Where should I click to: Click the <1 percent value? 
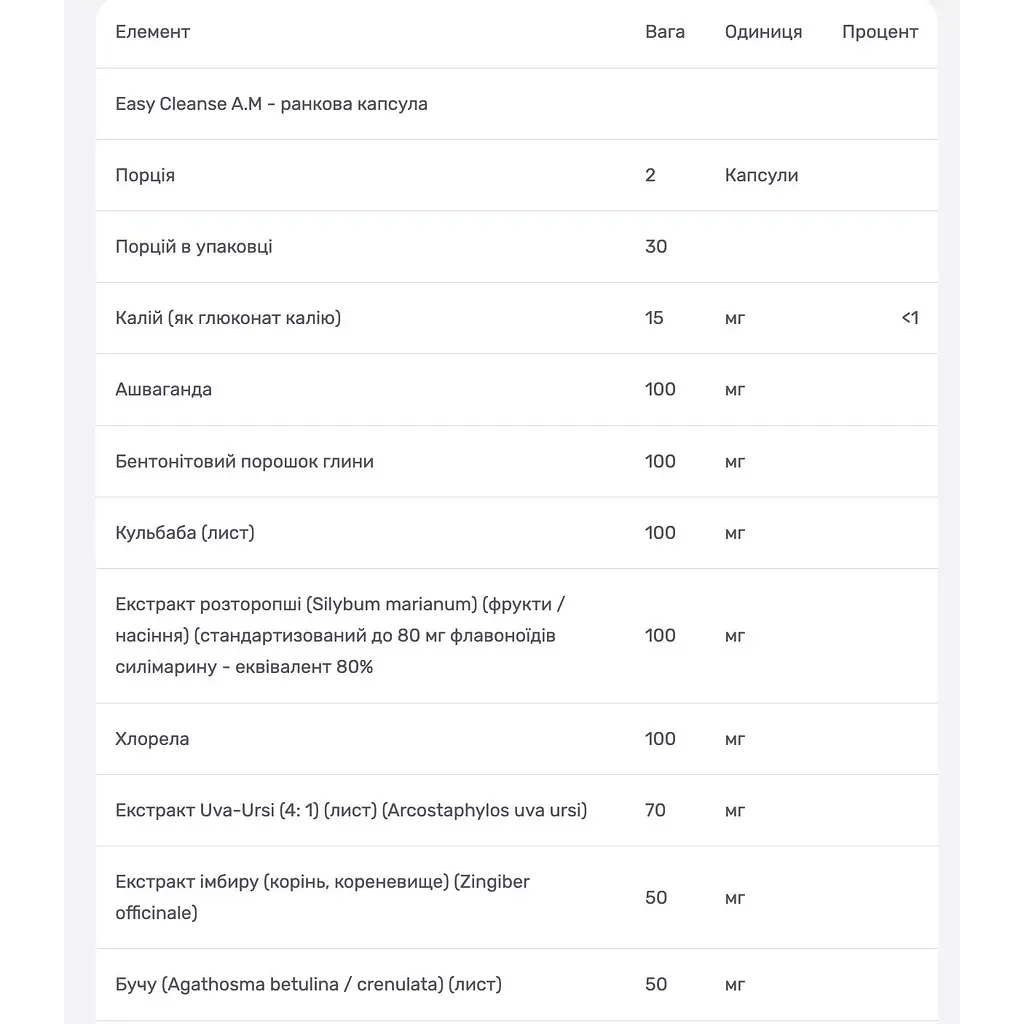point(910,318)
